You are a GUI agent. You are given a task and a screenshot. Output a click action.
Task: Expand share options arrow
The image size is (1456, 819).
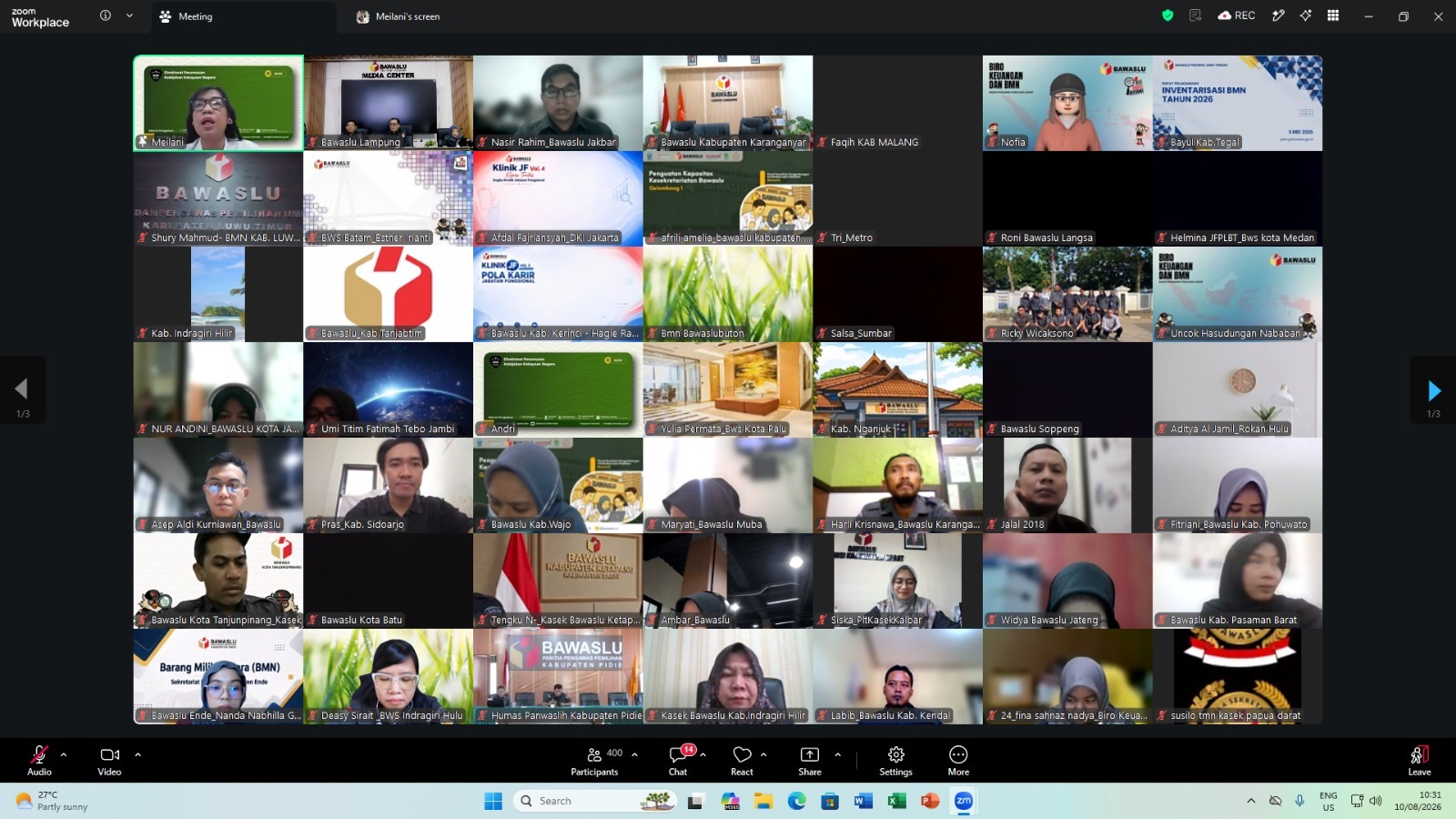tap(837, 754)
